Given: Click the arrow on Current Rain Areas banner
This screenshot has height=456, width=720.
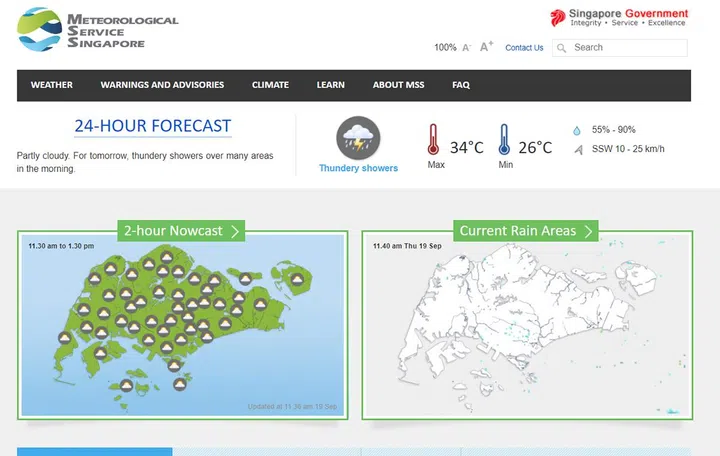Looking at the screenshot, I should click(588, 231).
